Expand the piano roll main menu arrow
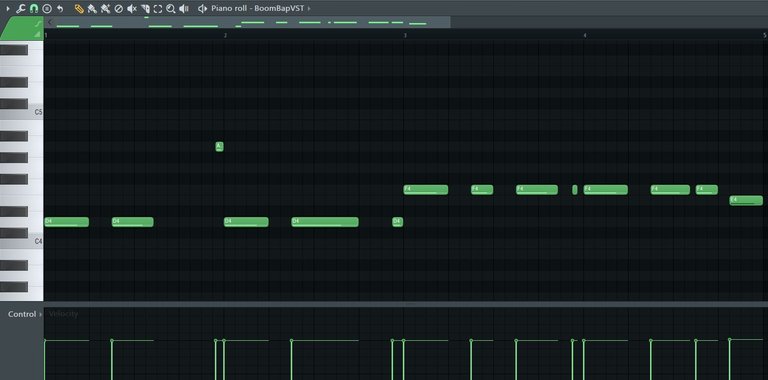Viewport: 768px width, 380px height. click(x=8, y=8)
